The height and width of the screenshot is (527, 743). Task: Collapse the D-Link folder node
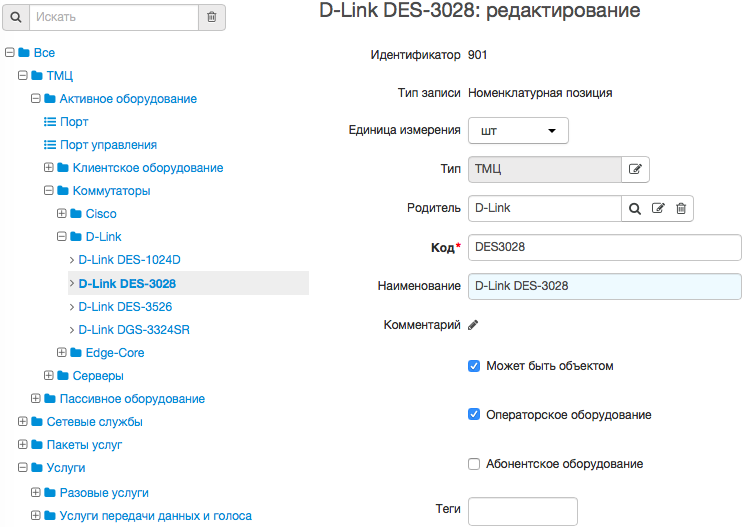pyautogui.click(x=62, y=236)
